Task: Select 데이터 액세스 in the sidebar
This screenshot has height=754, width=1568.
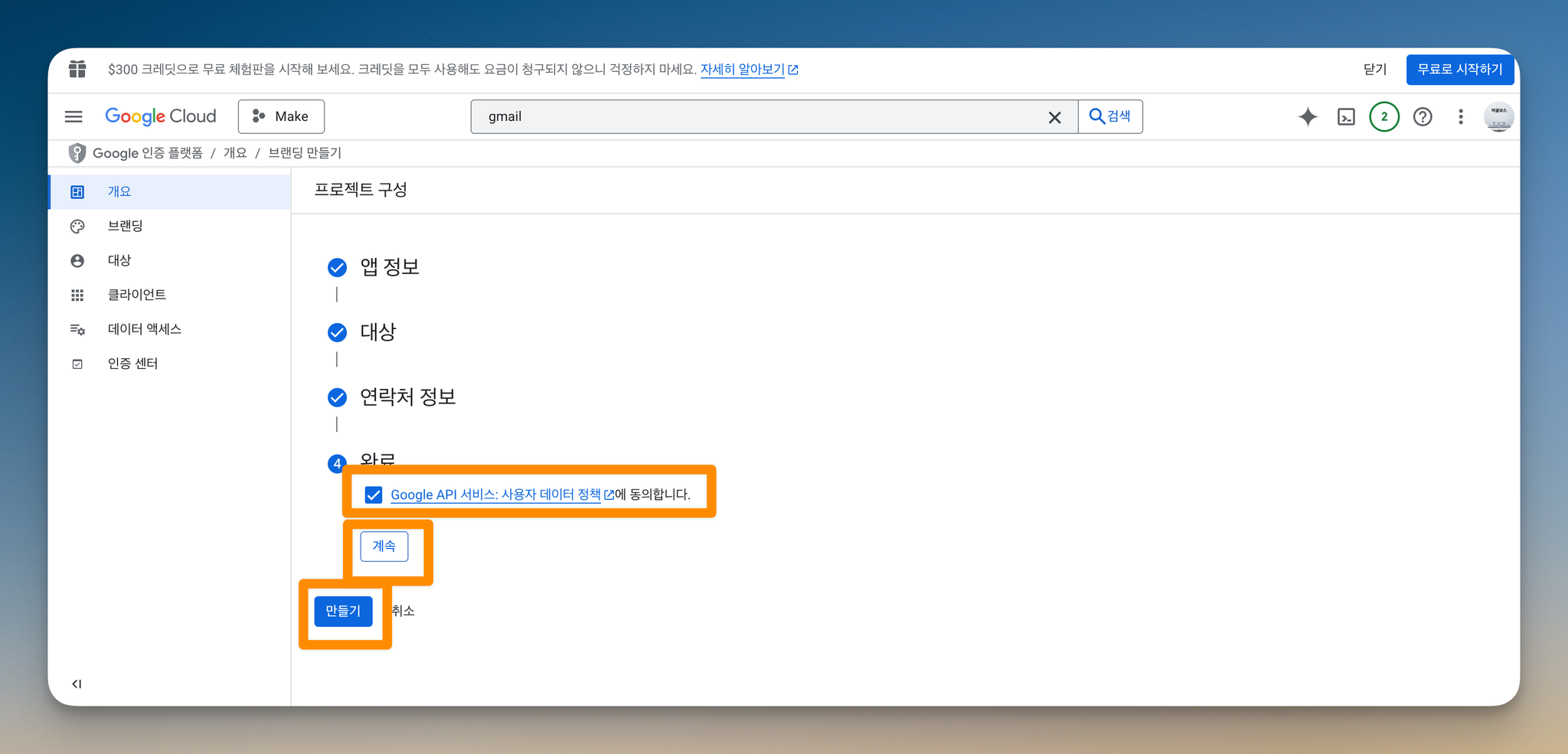Action: click(170, 329)
